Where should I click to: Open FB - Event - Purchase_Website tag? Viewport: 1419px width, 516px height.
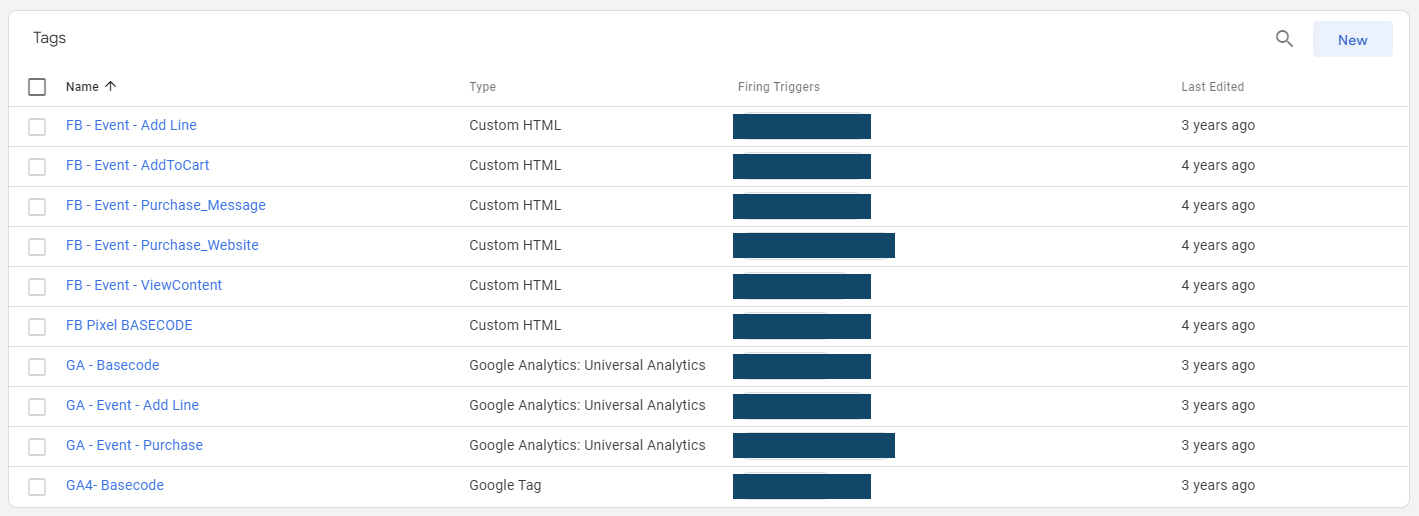coord(162,245)
